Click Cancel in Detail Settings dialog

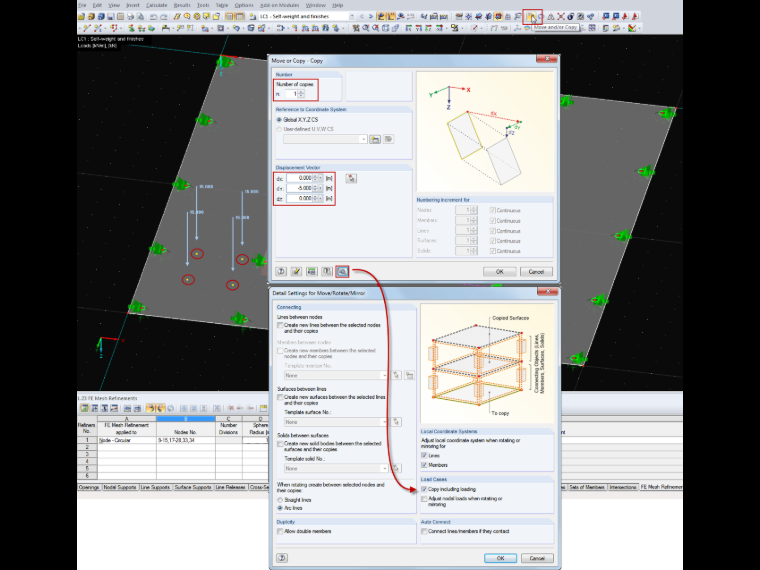[x=537, y=558]
